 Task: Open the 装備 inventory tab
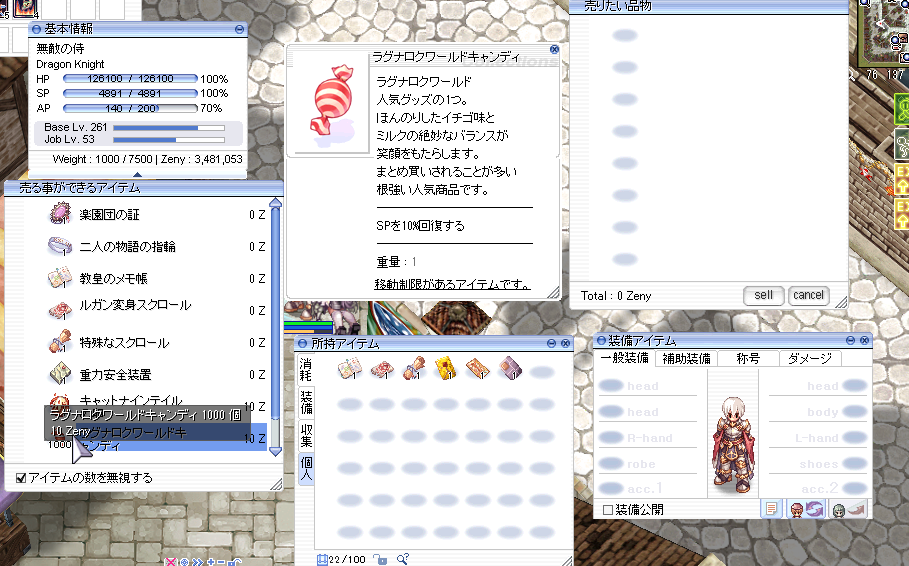coord(306,402)
